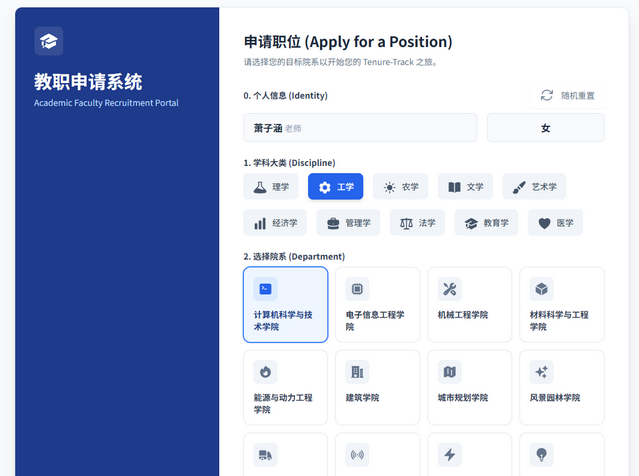Click the 萧子涵 老师 name field
Image resolution: width=639 pixels, height=476 pixels.
(x=360, y=128)
